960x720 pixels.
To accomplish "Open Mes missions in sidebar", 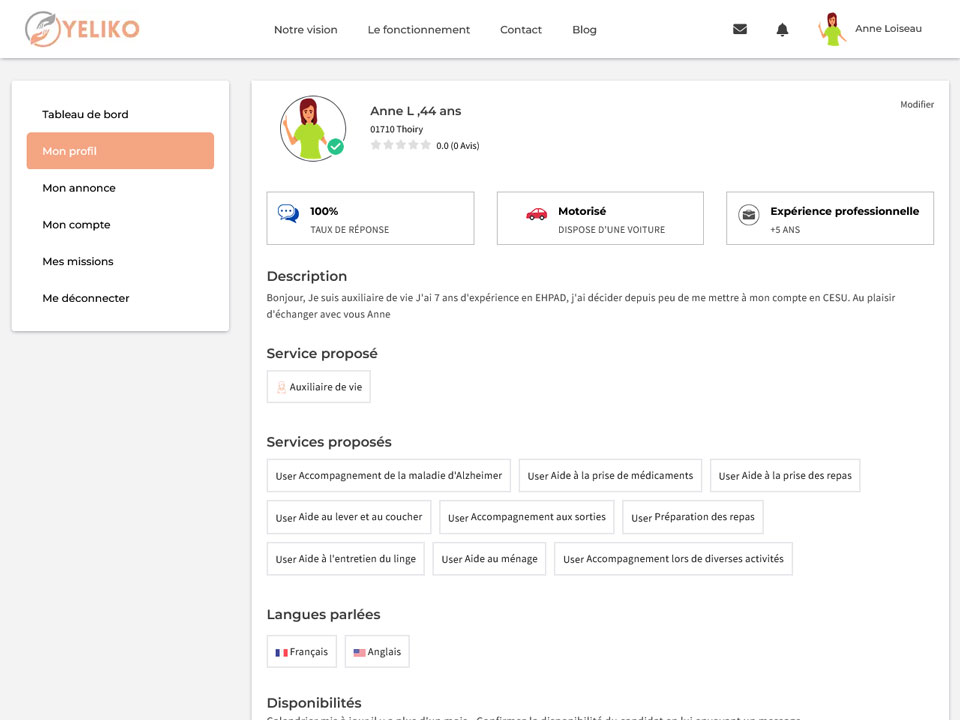I will [x=78, y=261].
